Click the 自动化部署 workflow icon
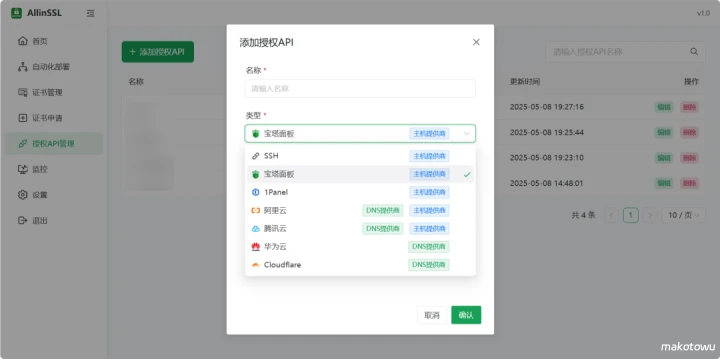The height and width of the screenshot is (360, 720). 22,67
